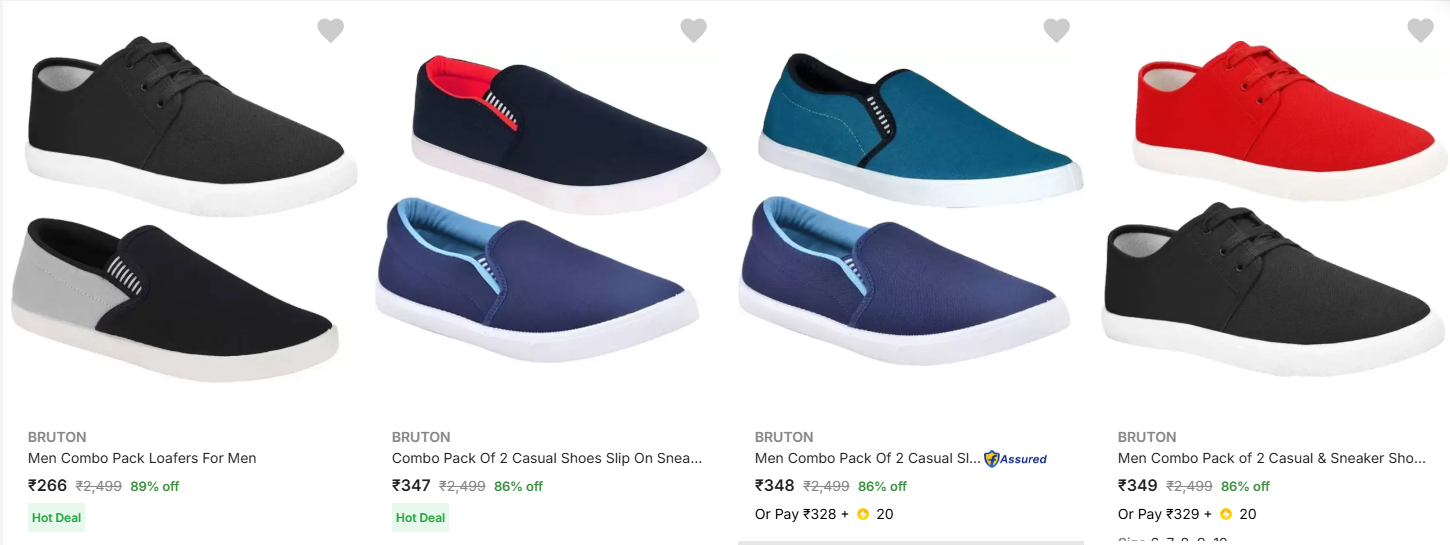Click the coin icon beside ₹328 offer
Viewport: 1450px width, 545px height.
pyautogui.click(x=863, y=514)
